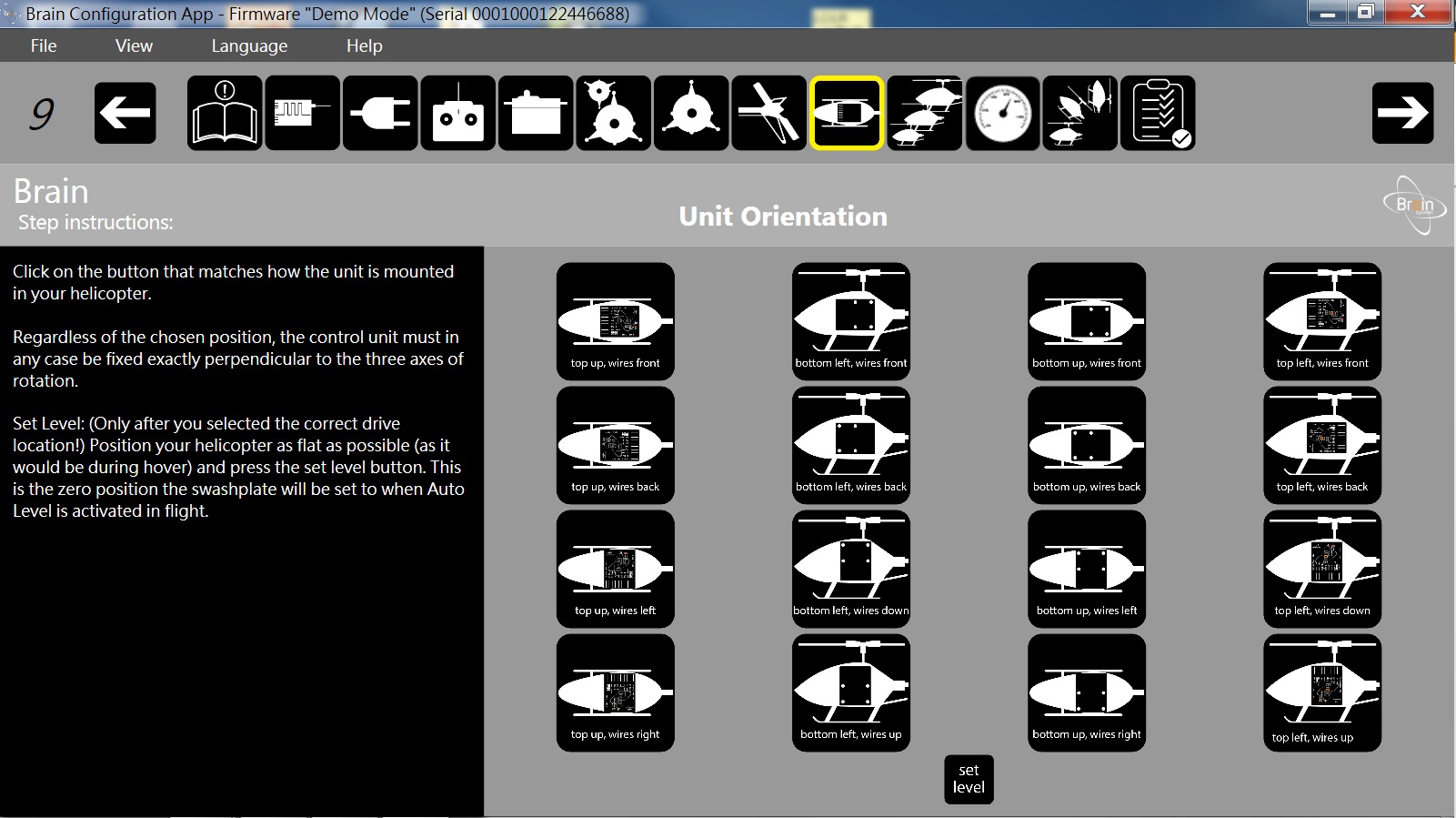This screenshot has height=818, width=1456.
Task: Minimize the Brain Configuration App window
Action: click(1328, 13)
